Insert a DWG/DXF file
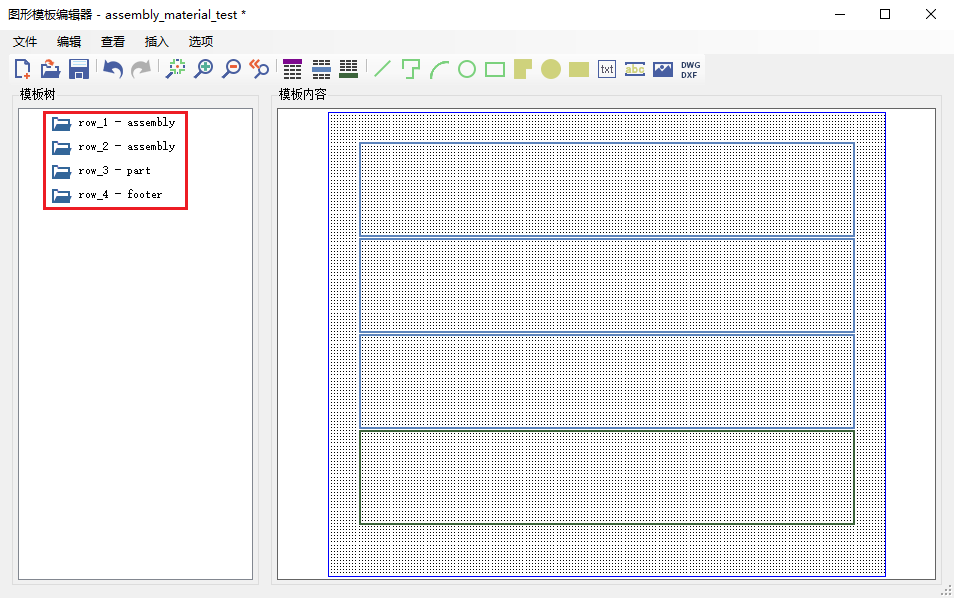The height and width of the screenshot is (598, 954). point(691,69)
